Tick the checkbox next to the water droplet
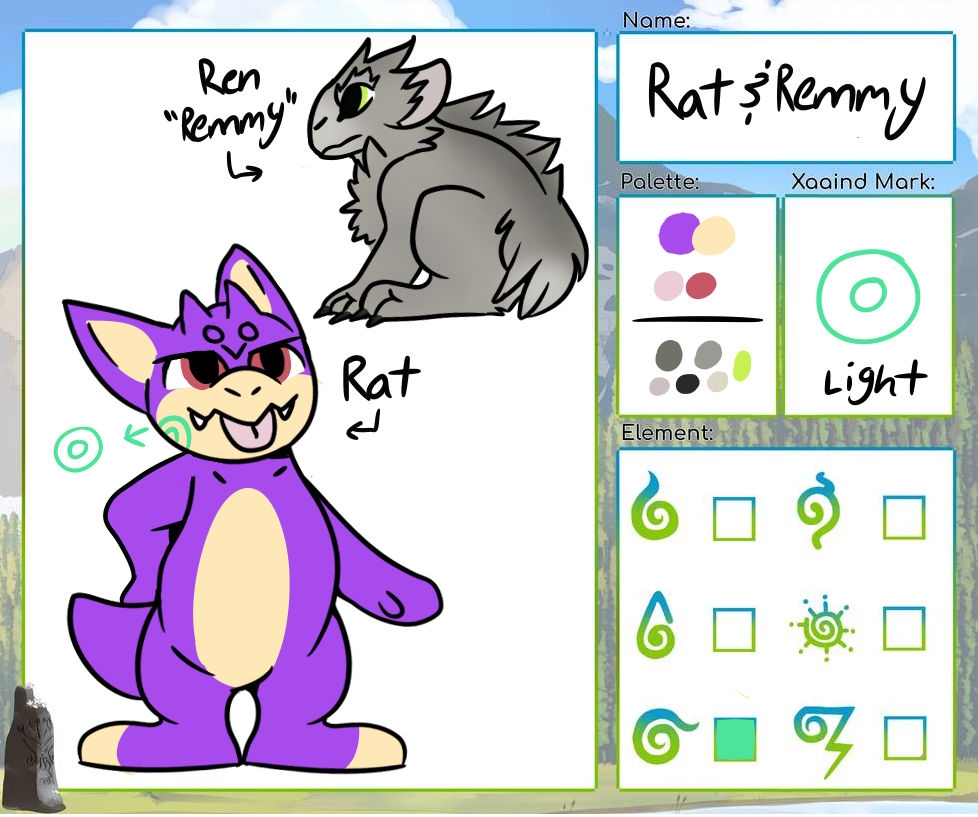978x817 pixels. pos(734,629)
